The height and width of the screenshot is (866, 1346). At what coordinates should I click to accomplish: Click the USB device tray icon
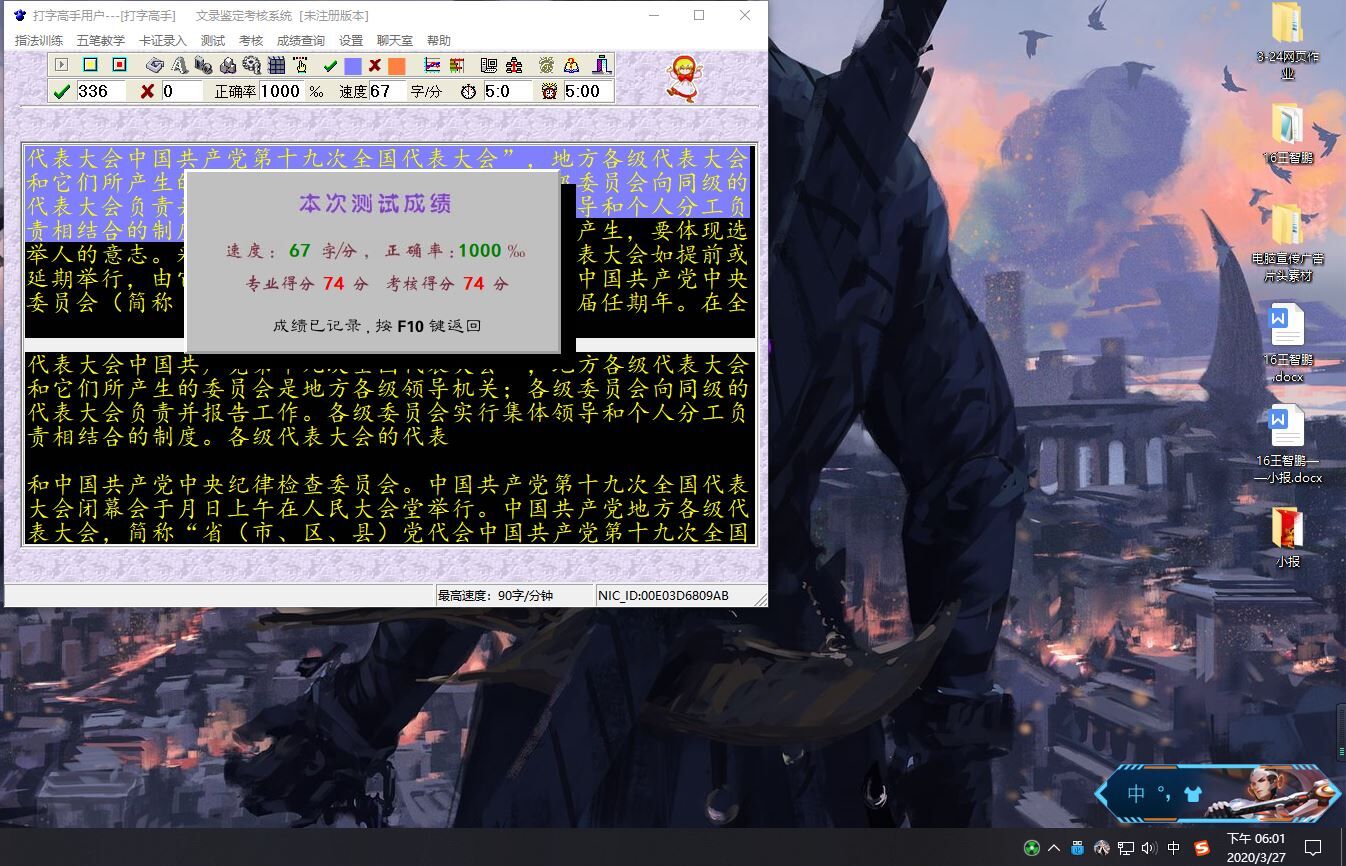1077,848
